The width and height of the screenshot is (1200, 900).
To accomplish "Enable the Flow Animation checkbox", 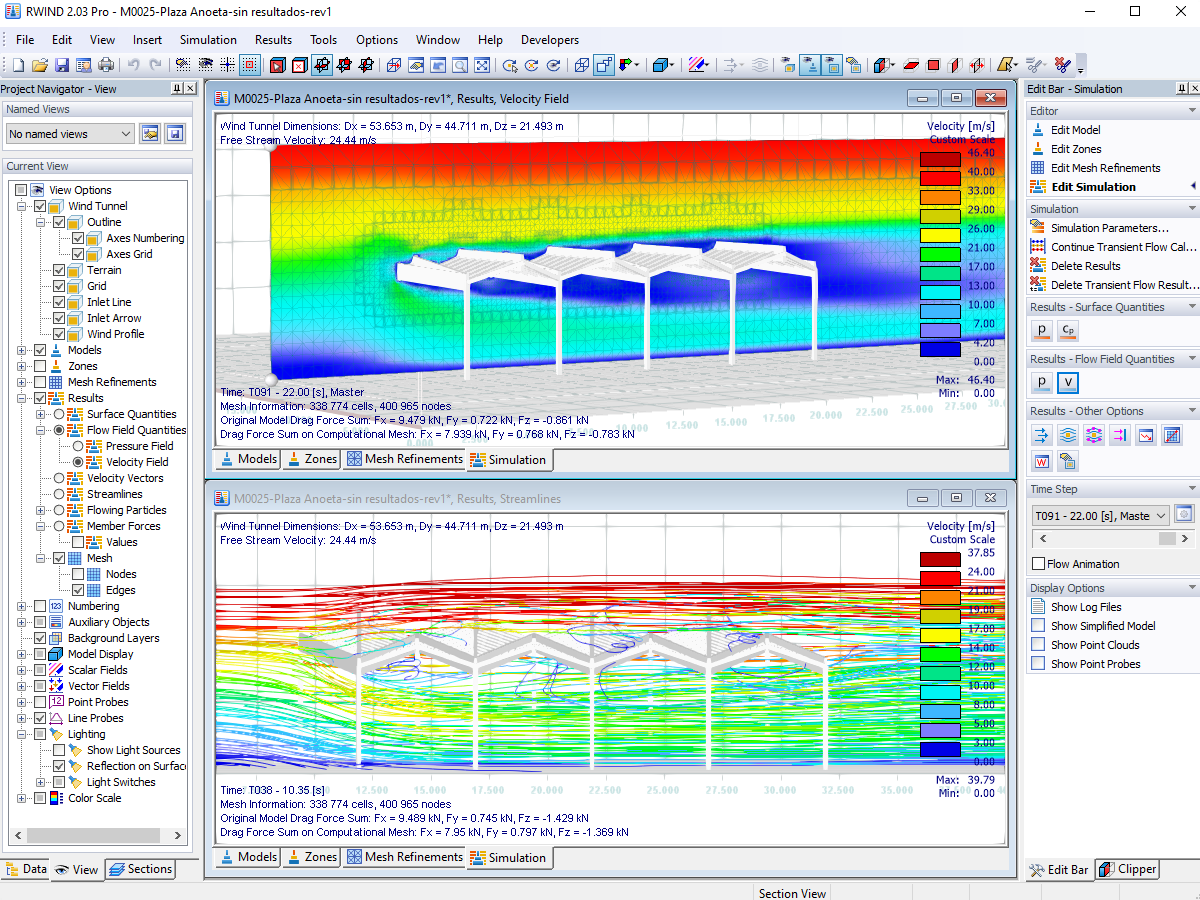I will [1037, 563].
